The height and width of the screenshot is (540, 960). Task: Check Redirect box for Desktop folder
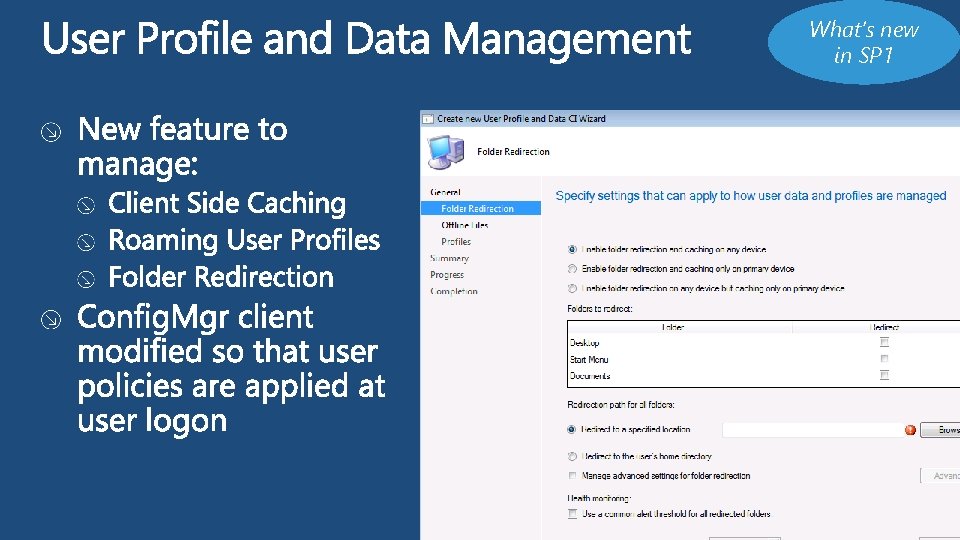click(x=884, y=342)
